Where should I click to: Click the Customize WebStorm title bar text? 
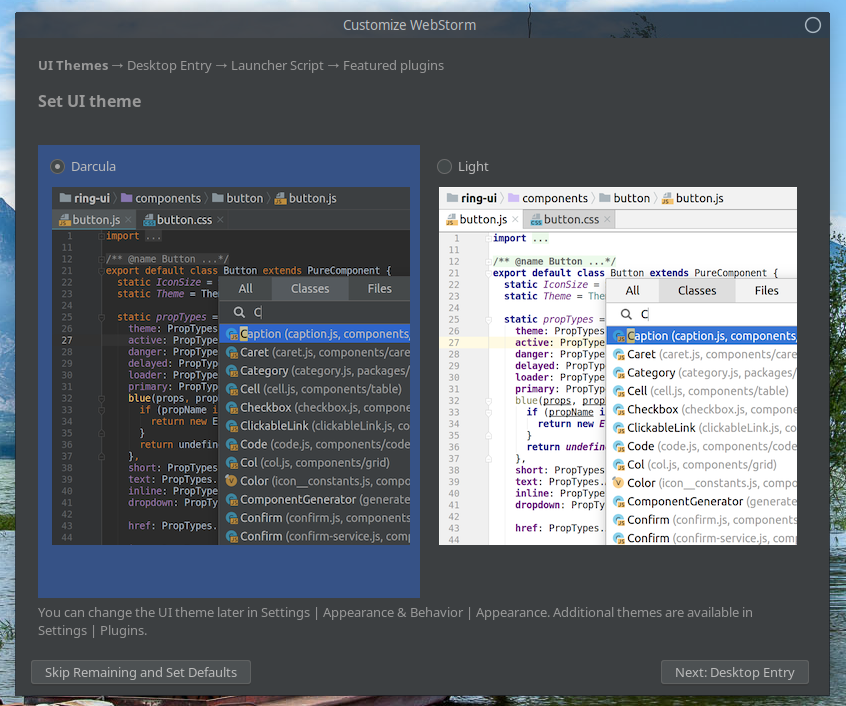coord(410,25)
